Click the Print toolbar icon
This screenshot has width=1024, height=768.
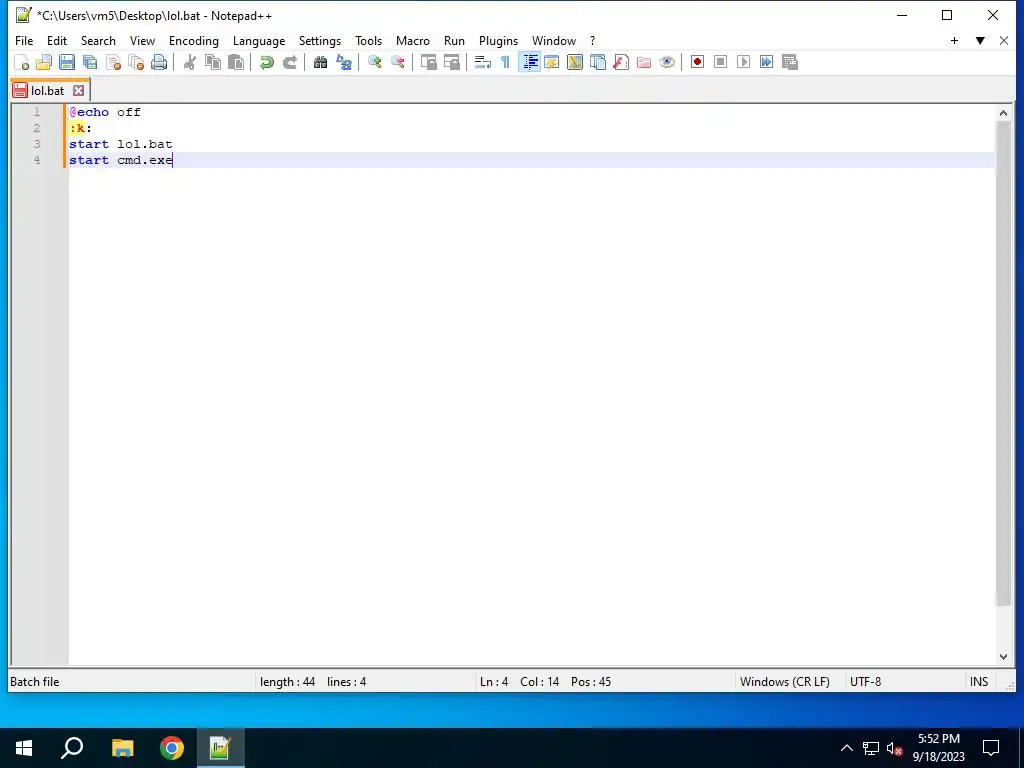(159, 62)
